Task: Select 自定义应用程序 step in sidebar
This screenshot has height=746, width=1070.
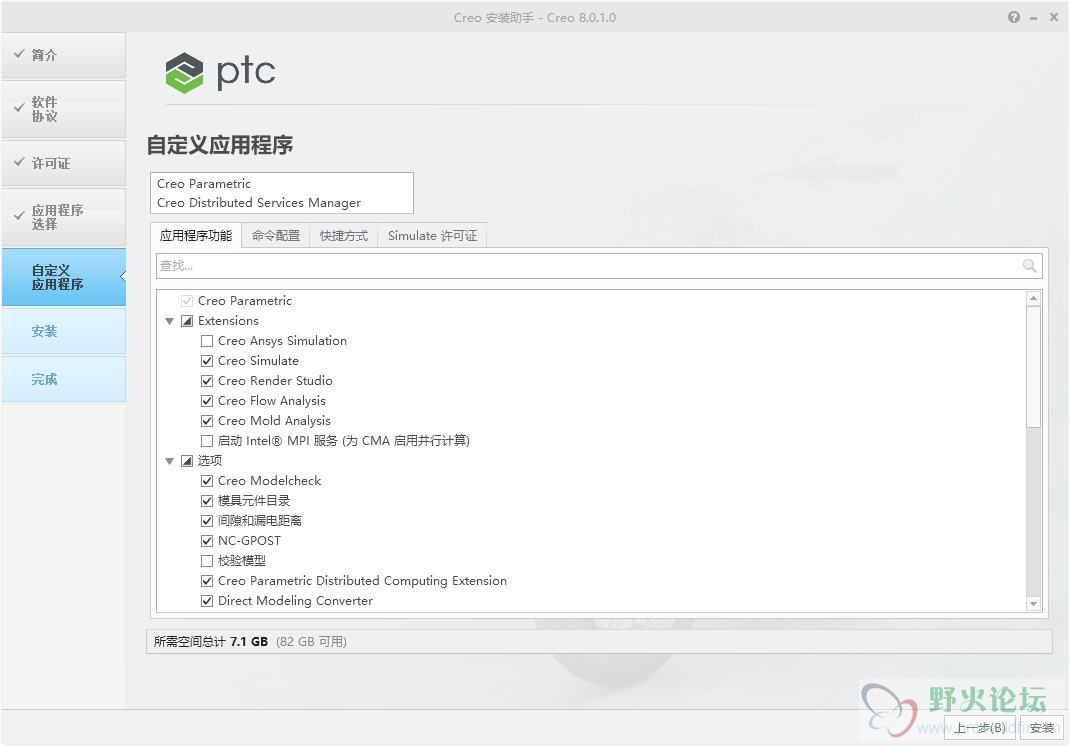Action: point(63,277)
